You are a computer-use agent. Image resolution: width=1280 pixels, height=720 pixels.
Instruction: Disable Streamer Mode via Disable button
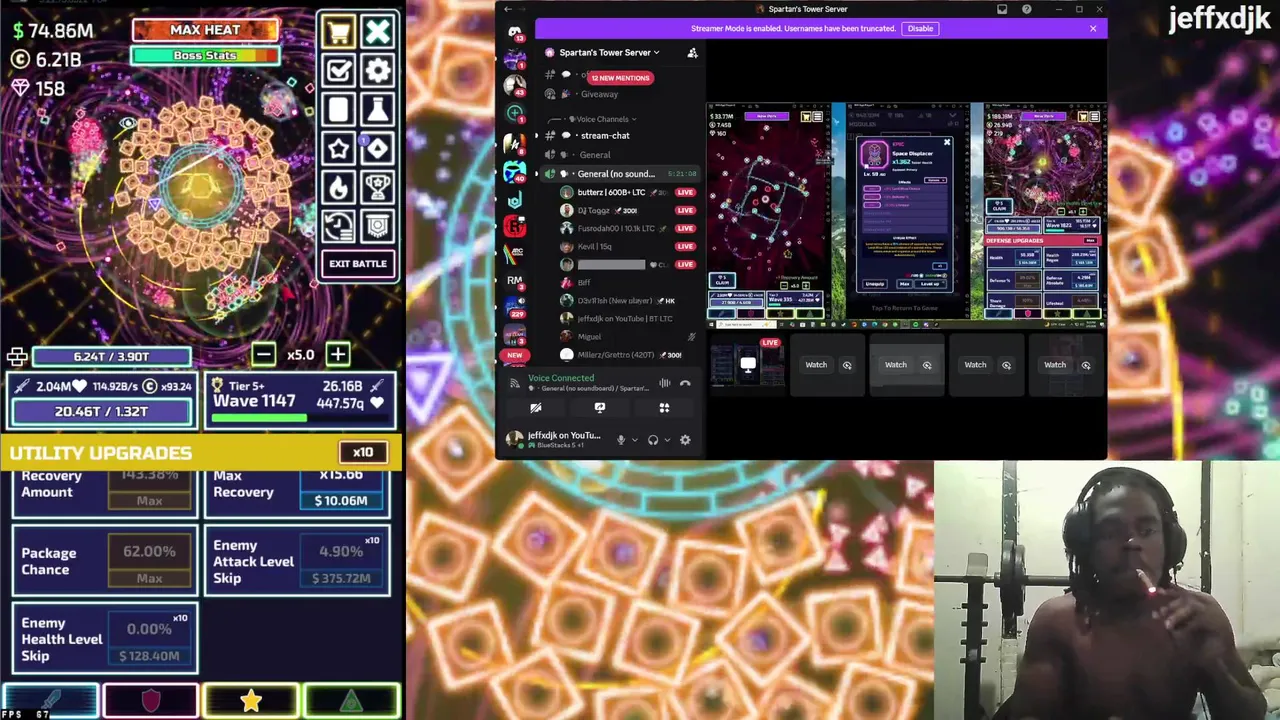coord(920,28)
